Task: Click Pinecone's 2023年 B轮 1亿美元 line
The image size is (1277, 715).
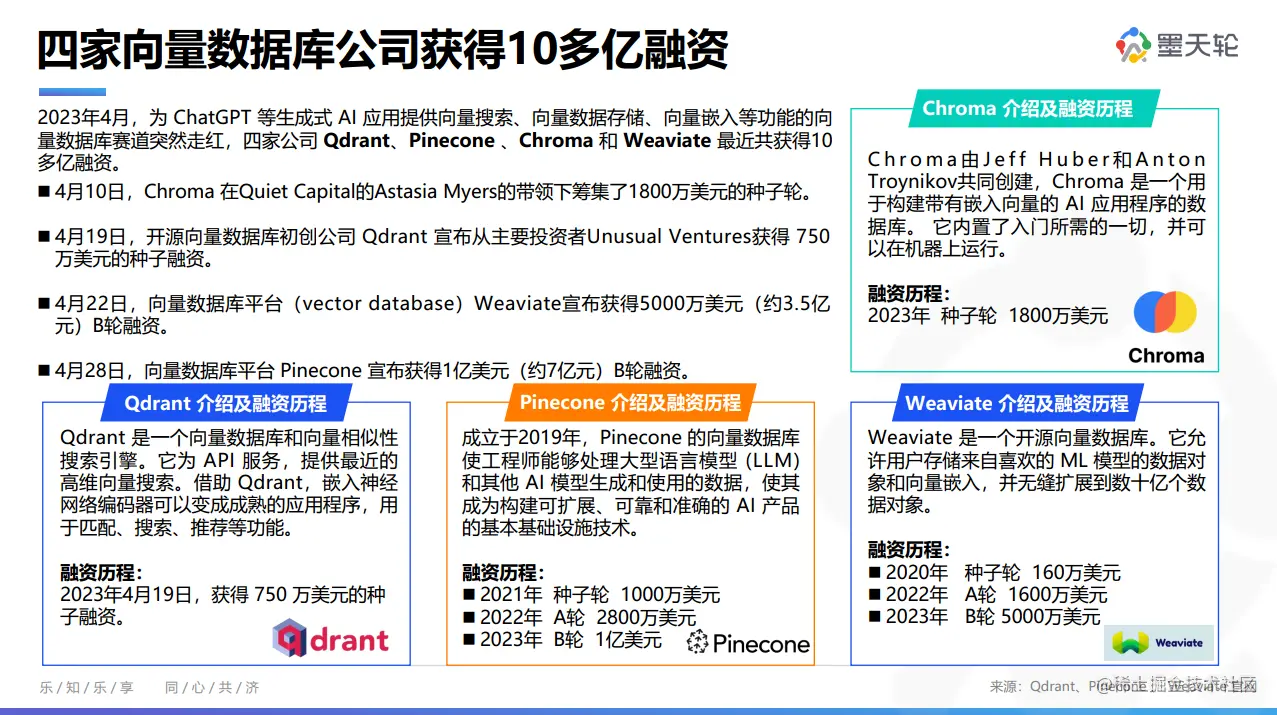Action: (x=562, y=640)
